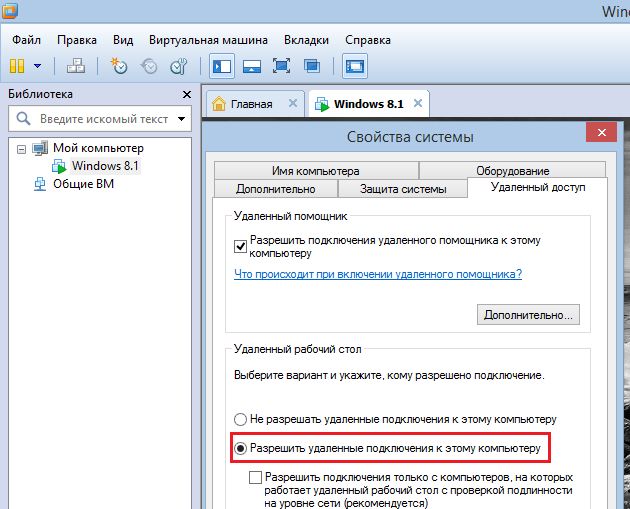Image resolution: width=630 pixels, height=509 pixels.
Task: Enable network level authentication checkbox
Action: click(x=256, y=477)
